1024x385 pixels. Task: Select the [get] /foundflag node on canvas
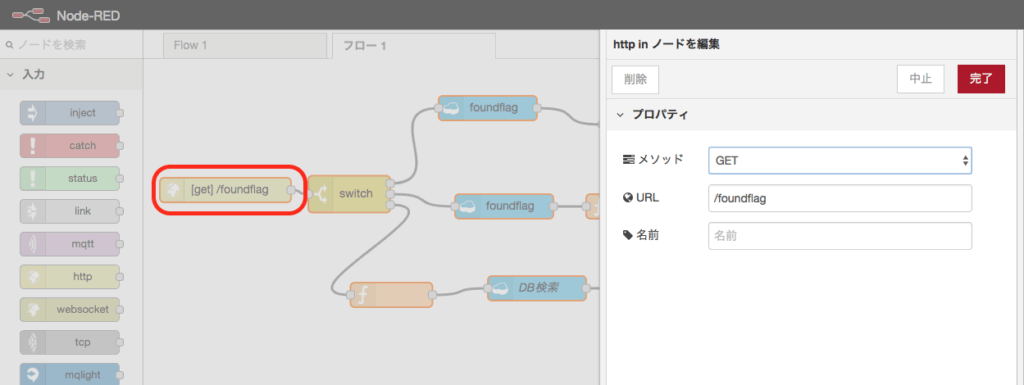pyautogui.click(x=225, y=190)
